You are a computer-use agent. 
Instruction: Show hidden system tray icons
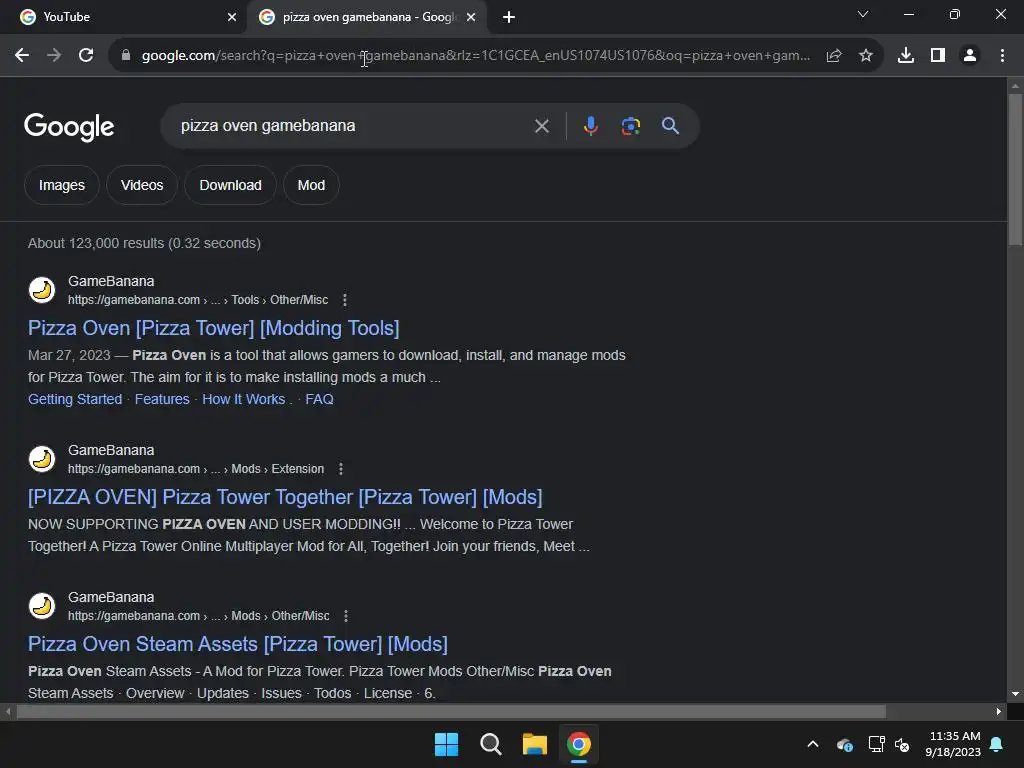(x=813, y=744)
